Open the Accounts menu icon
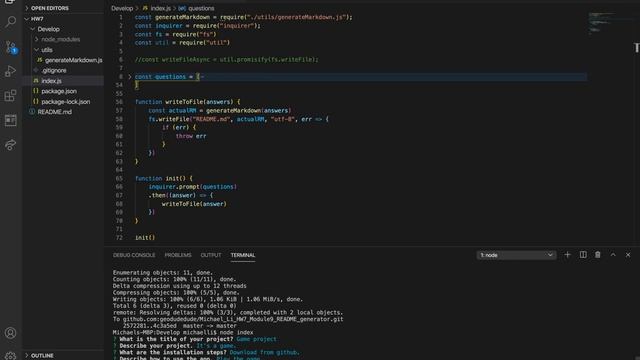 pos(11,333)
